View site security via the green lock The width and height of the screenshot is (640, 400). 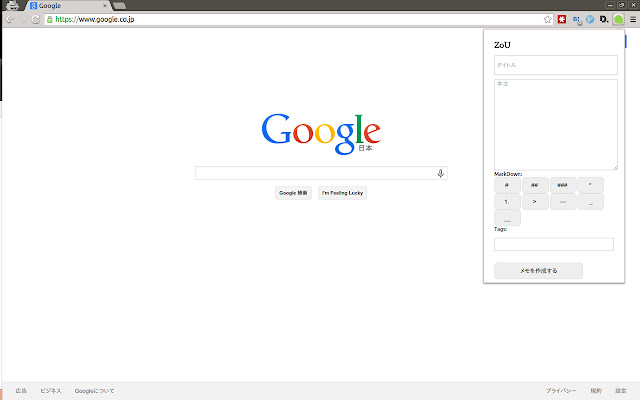(x=49, y=19)
